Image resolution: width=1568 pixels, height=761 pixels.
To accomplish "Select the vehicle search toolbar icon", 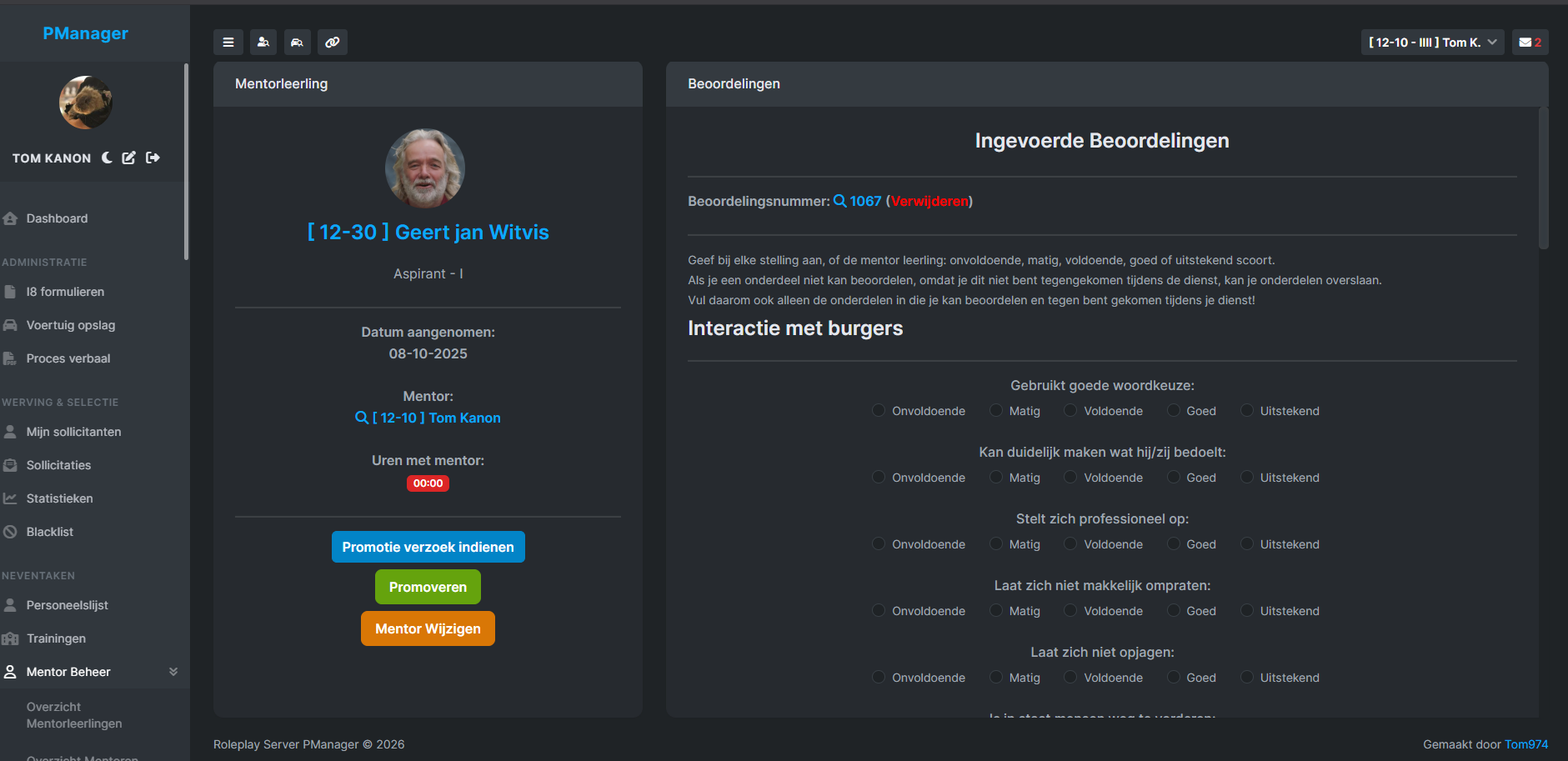I will [x=298, y=42].
